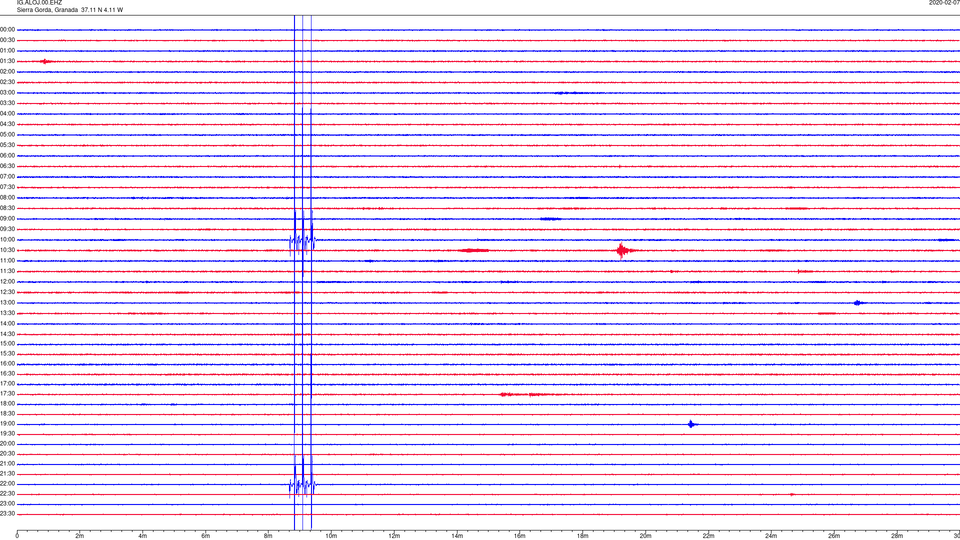
Task: Select the 08:00 time label
Action: [7, 197]
